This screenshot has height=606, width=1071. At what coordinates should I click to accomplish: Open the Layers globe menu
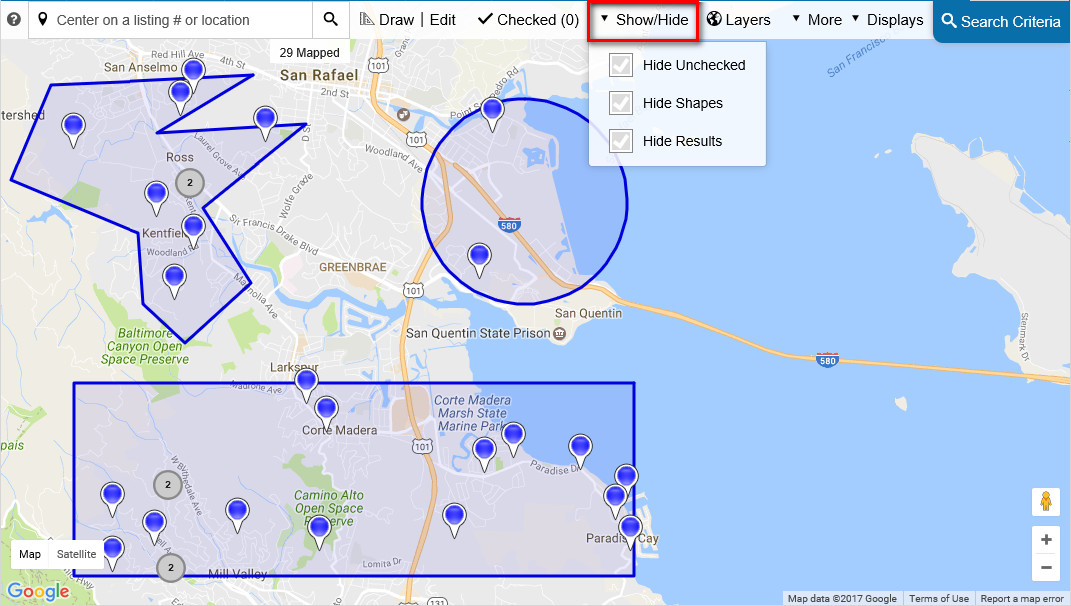739,20
